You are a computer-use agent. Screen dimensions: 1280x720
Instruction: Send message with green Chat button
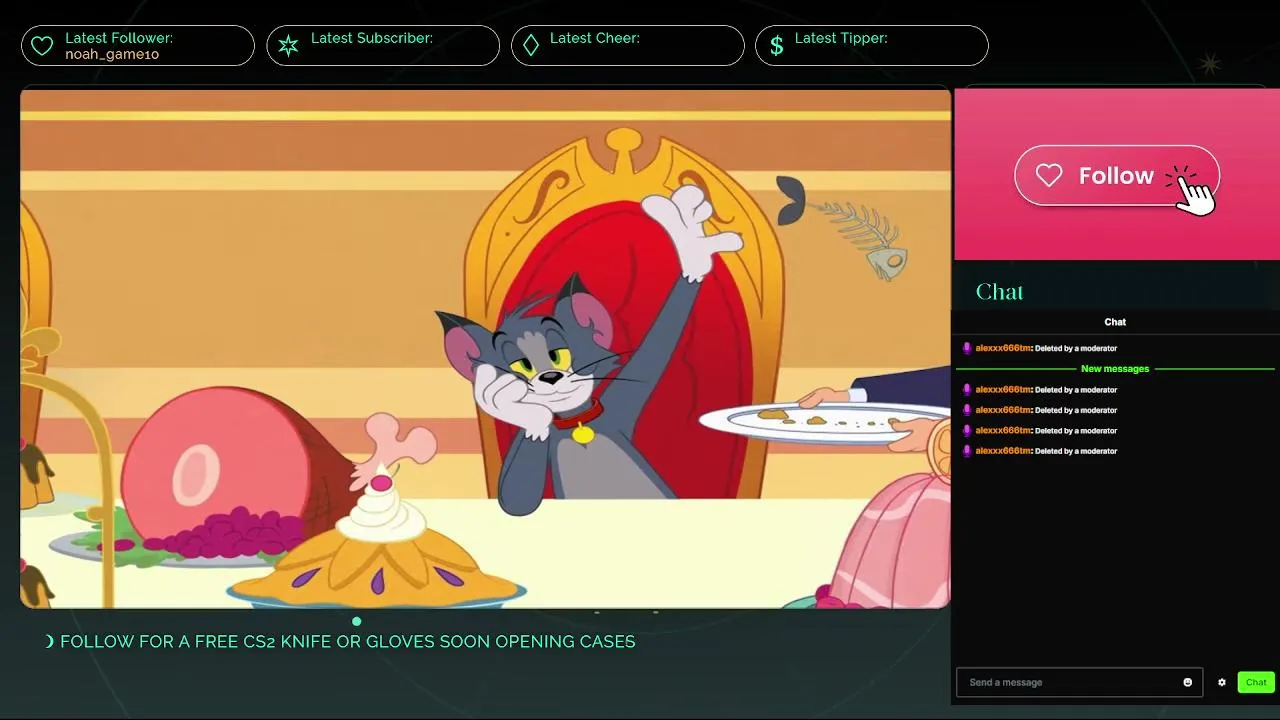[1256, 683]
